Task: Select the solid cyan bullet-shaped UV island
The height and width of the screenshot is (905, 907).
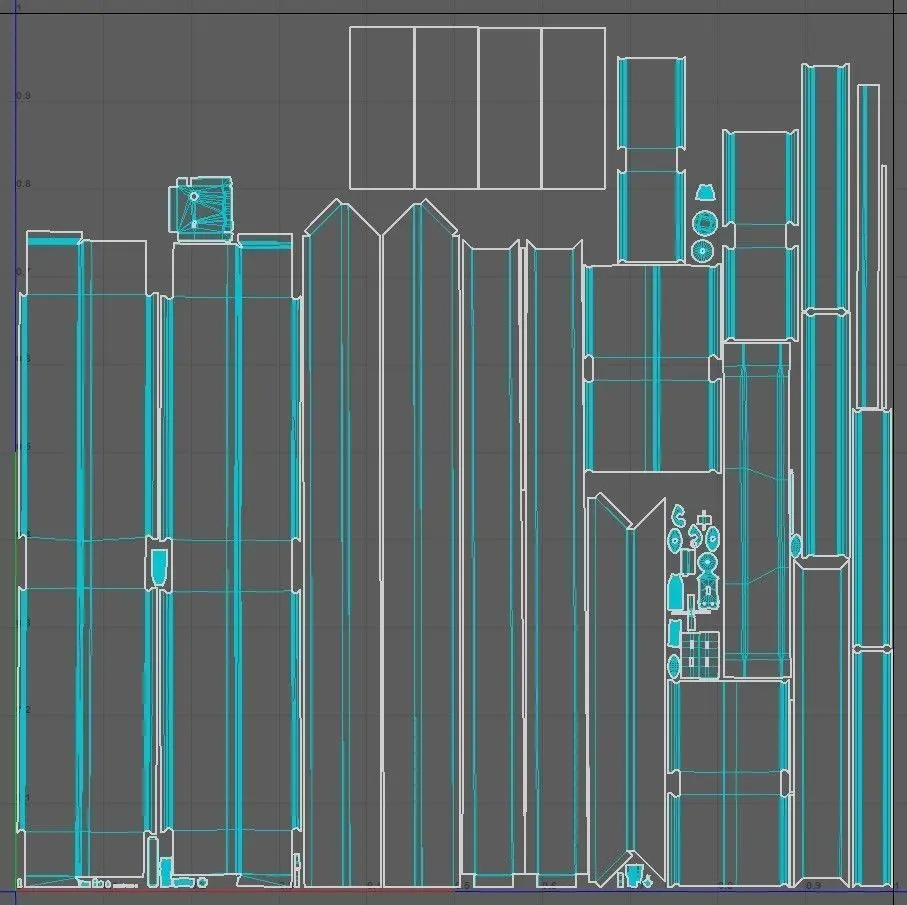Action: coord(675,592)
